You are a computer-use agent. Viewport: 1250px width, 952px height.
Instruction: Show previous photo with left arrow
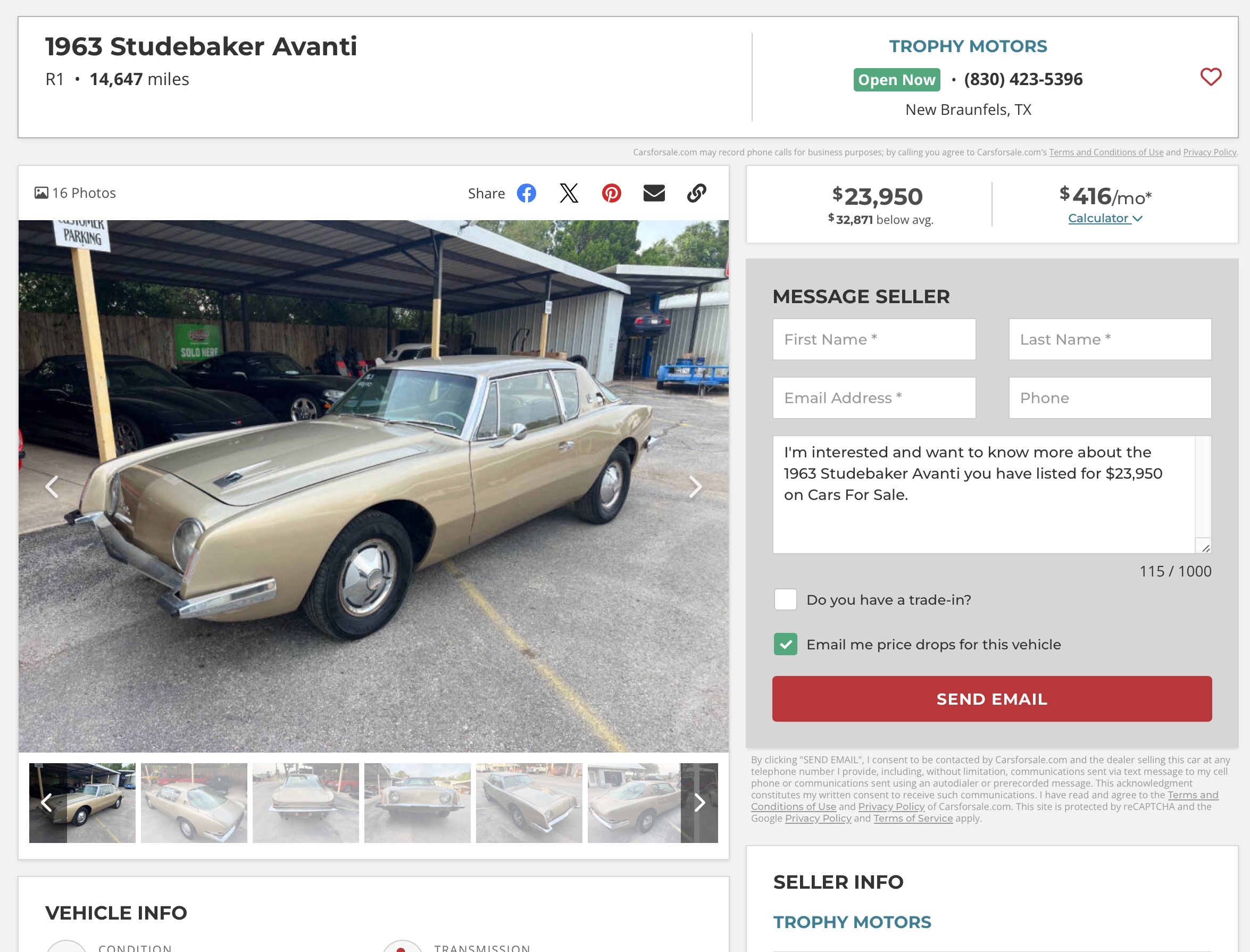pos(52,486)
